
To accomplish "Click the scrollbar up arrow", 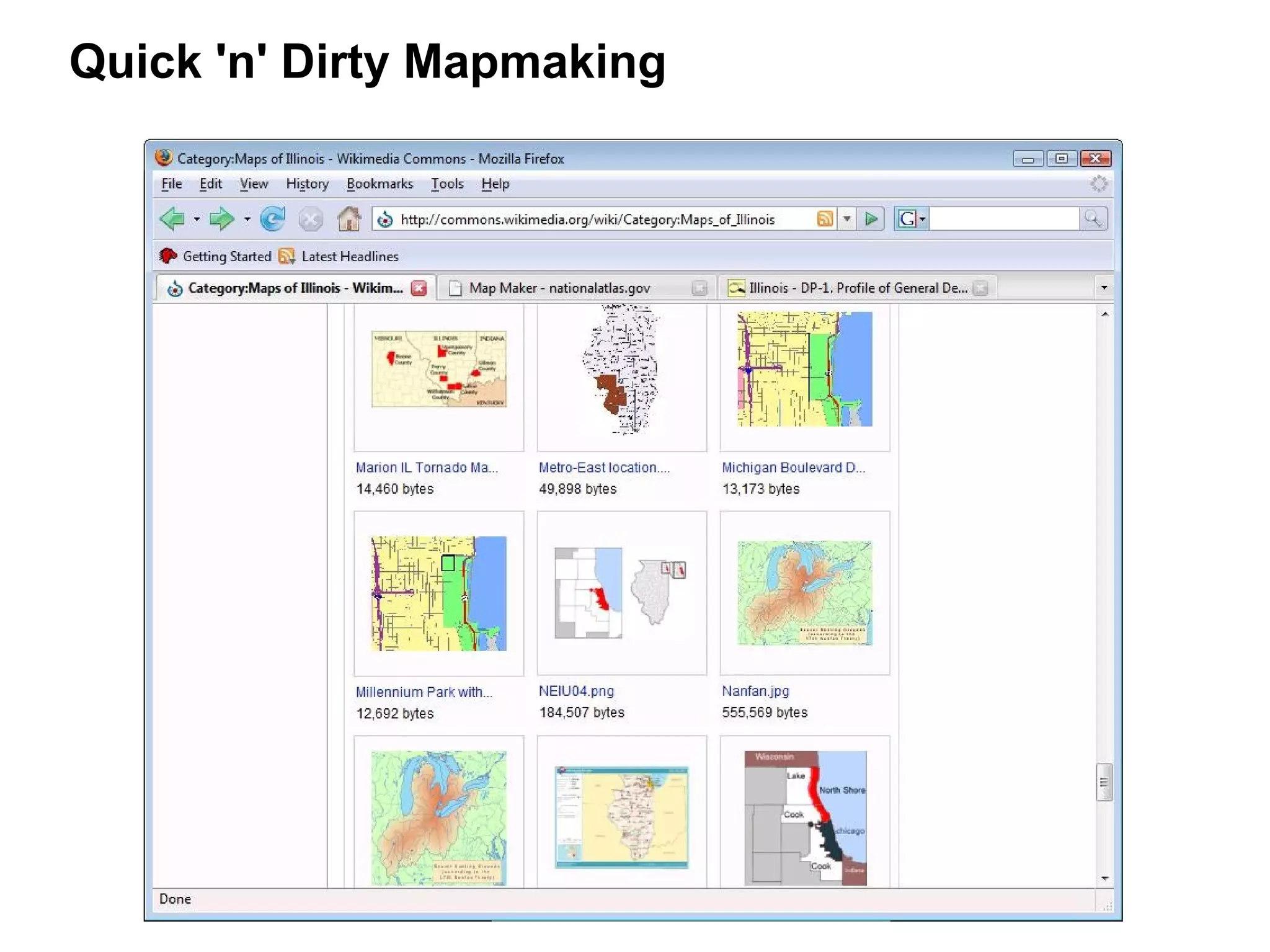I will (x=1104, y=314).
